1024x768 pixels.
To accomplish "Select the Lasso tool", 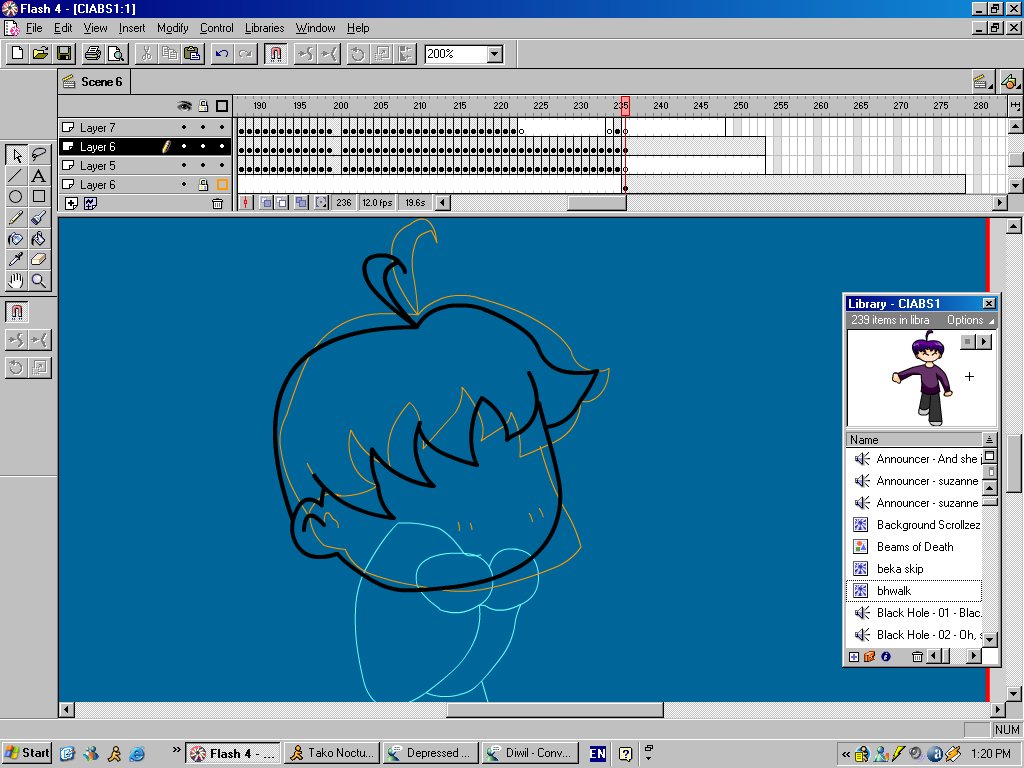I will point(39,155).
